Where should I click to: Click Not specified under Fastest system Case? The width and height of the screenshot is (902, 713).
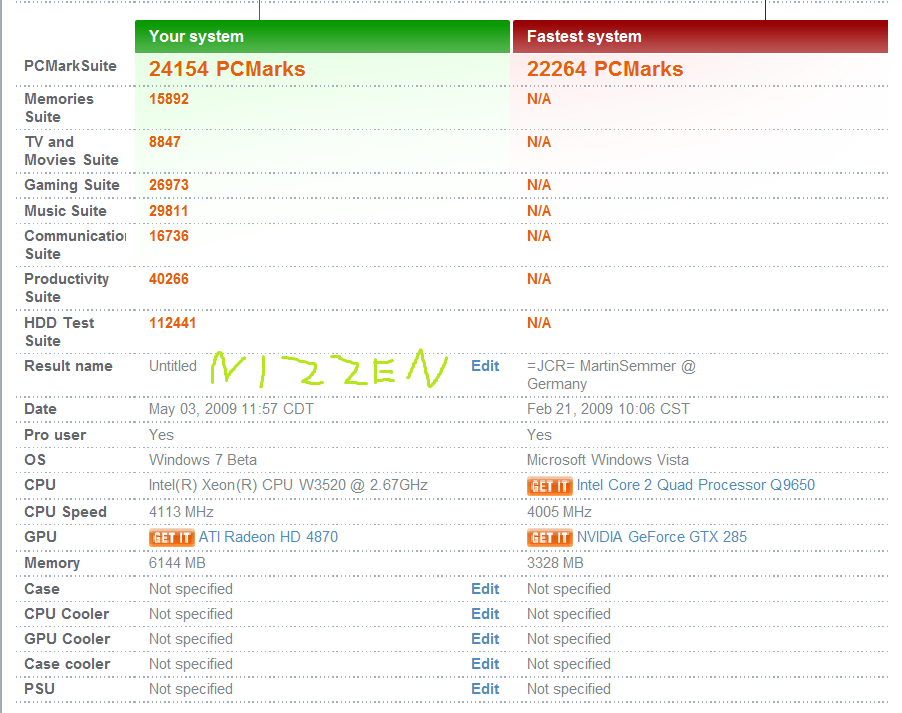(x=569, y=589)
